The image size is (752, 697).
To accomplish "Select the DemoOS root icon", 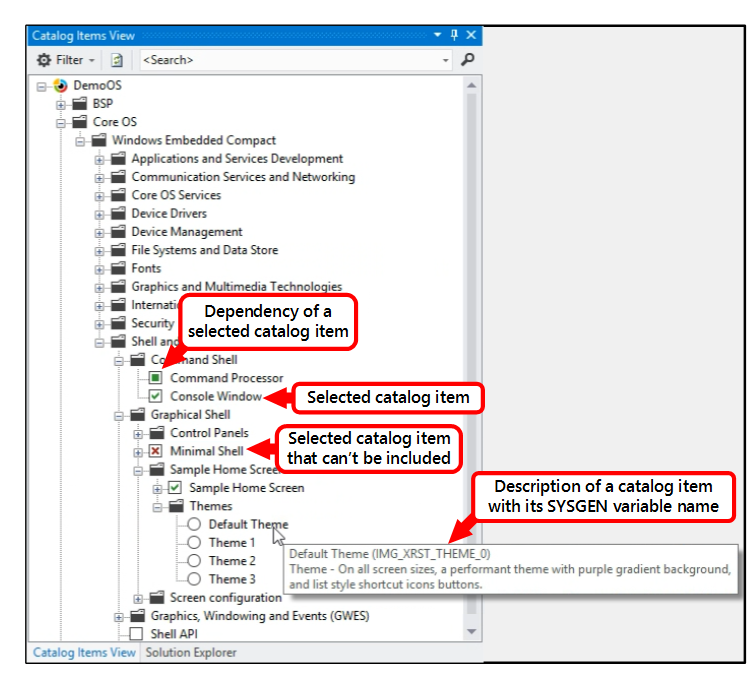I will click(x=60, y=86).
